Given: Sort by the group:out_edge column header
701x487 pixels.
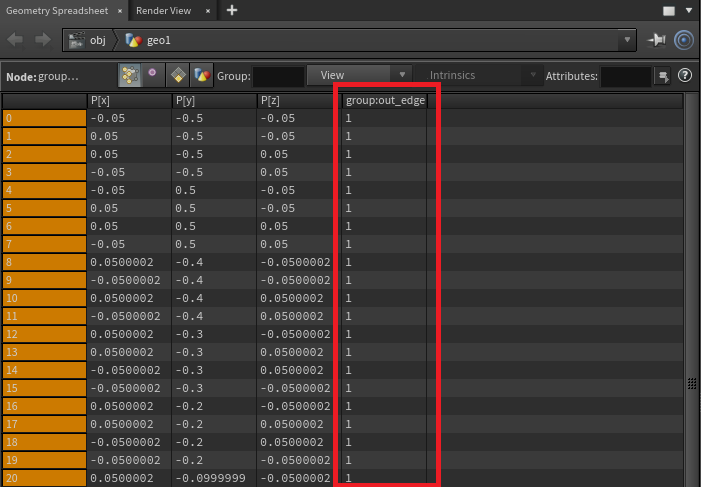Looking at the screenshot, I should click(385, 101).
